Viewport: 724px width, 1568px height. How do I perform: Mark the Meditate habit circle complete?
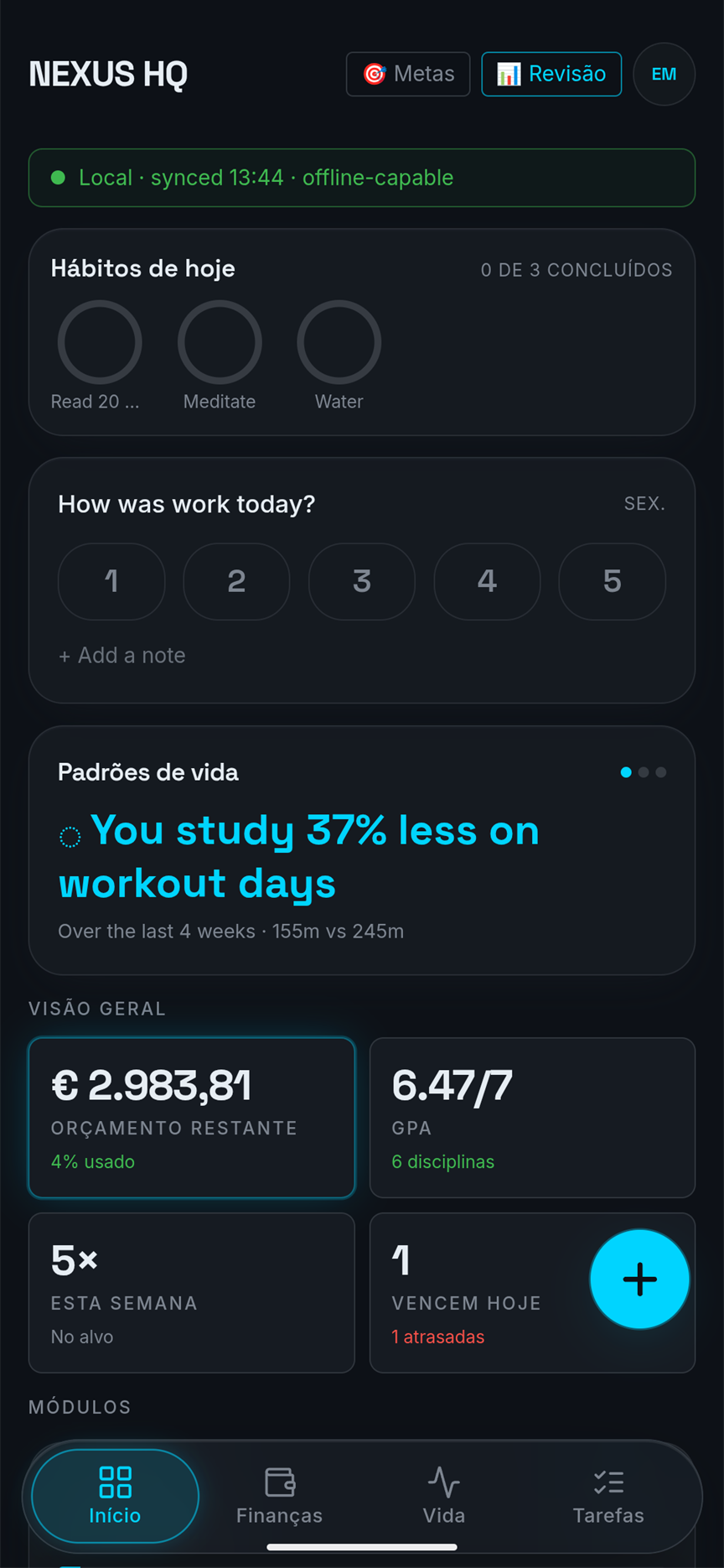(220, 342)
